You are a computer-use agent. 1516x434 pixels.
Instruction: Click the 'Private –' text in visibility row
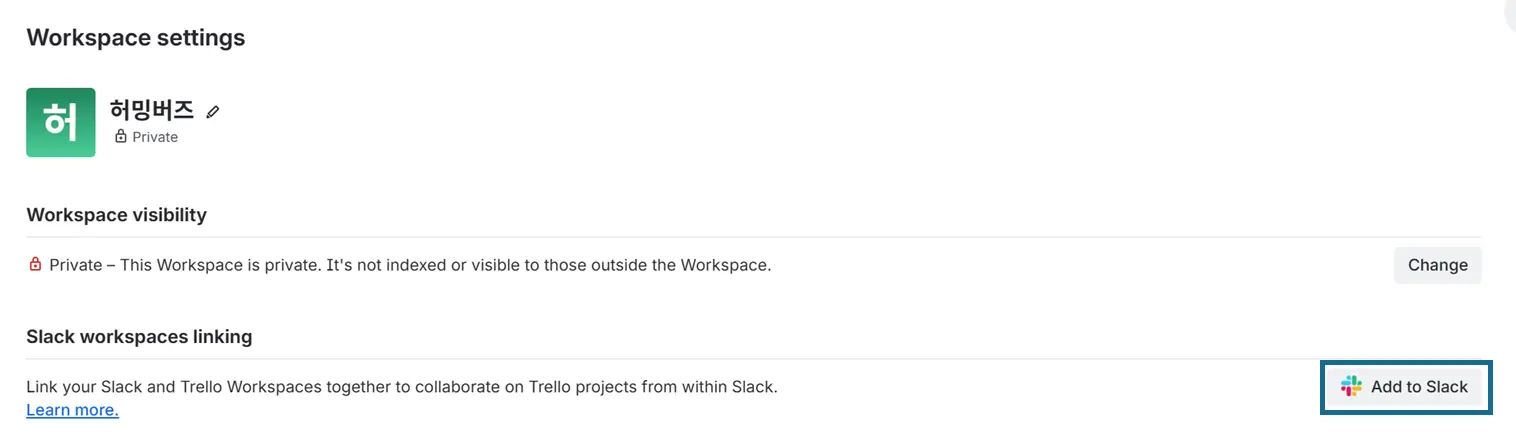click(x=82, y=265)
